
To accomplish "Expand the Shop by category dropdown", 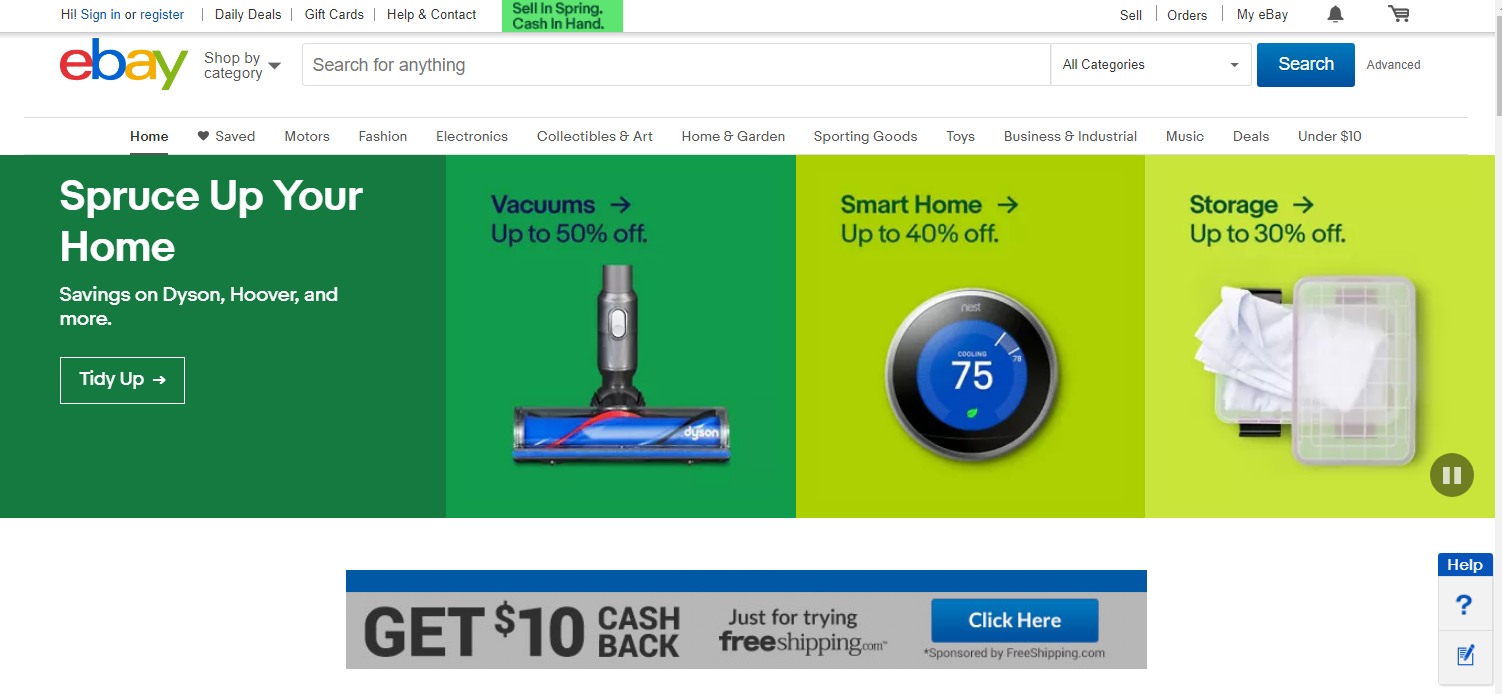I will tap(242, 65).
